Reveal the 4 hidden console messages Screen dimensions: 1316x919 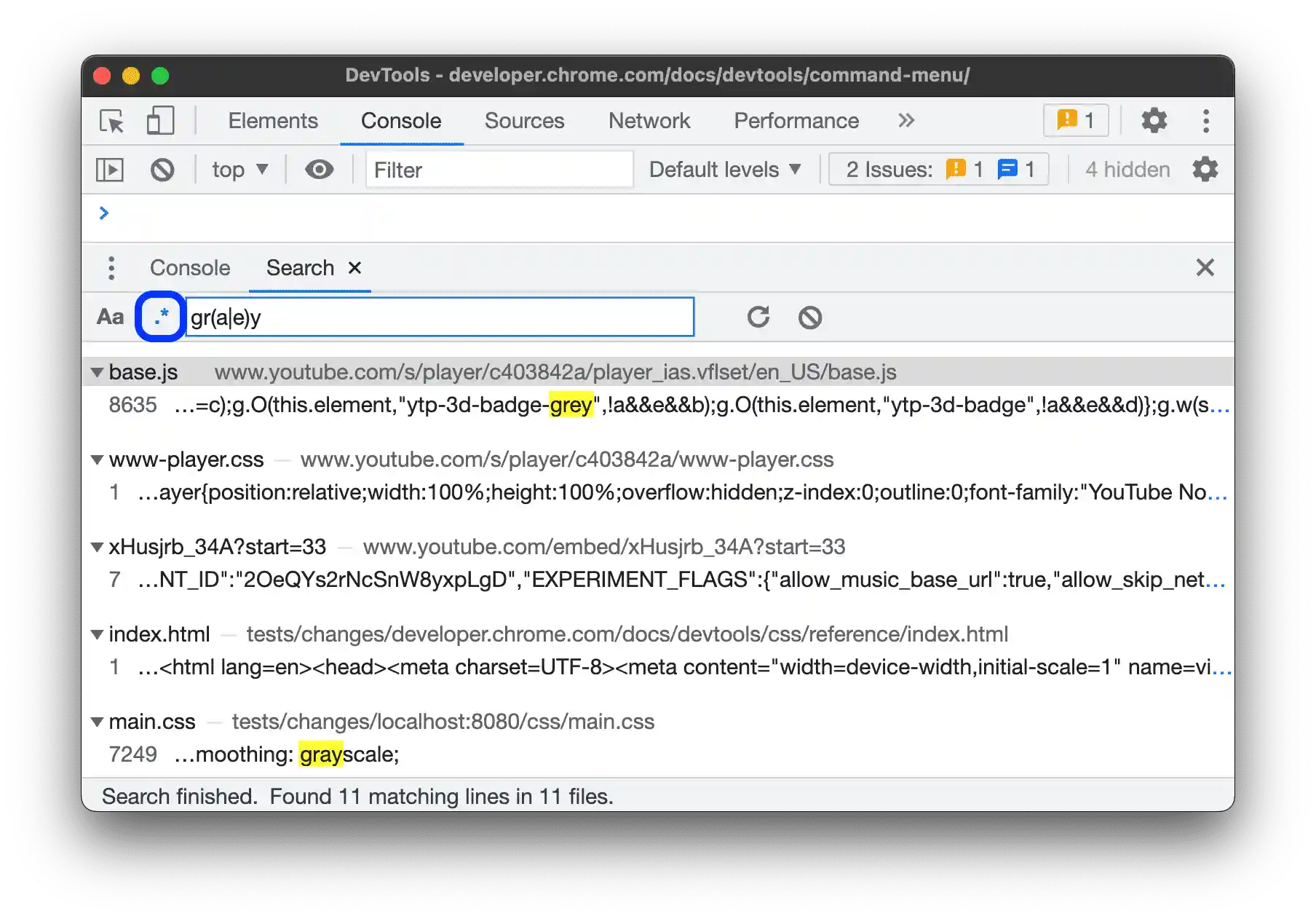click(1126, 169)
